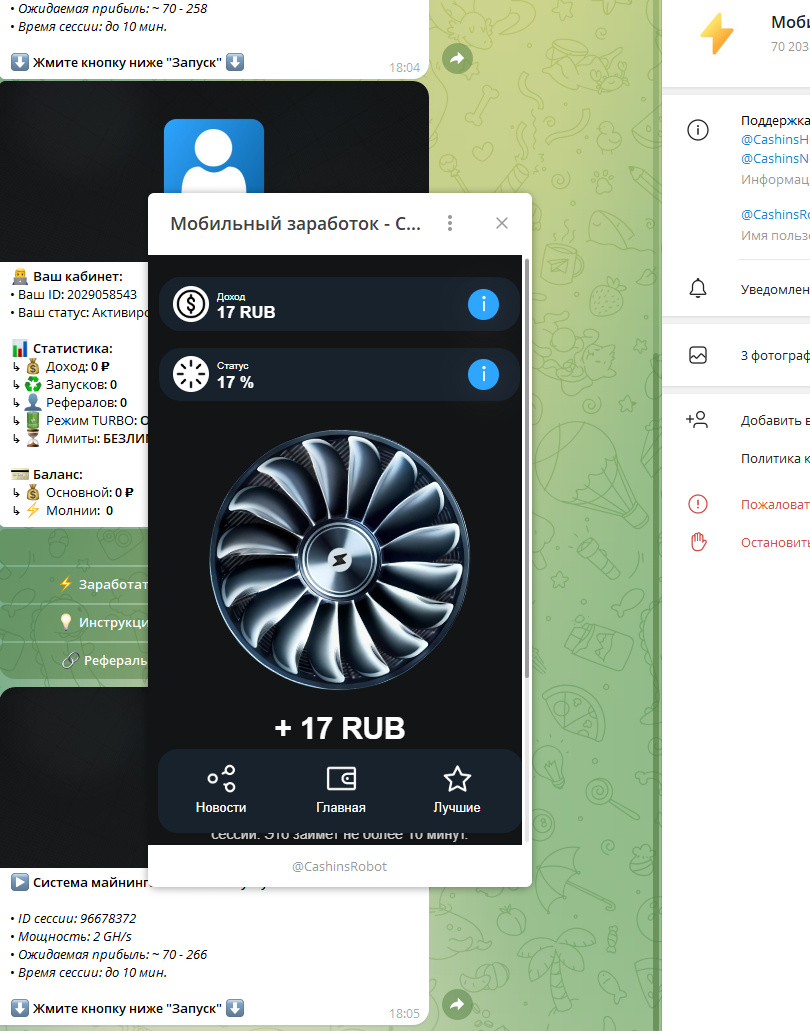Click the Реферальная bot keyboard button
810x1031 pixels.
pos(74,660)
